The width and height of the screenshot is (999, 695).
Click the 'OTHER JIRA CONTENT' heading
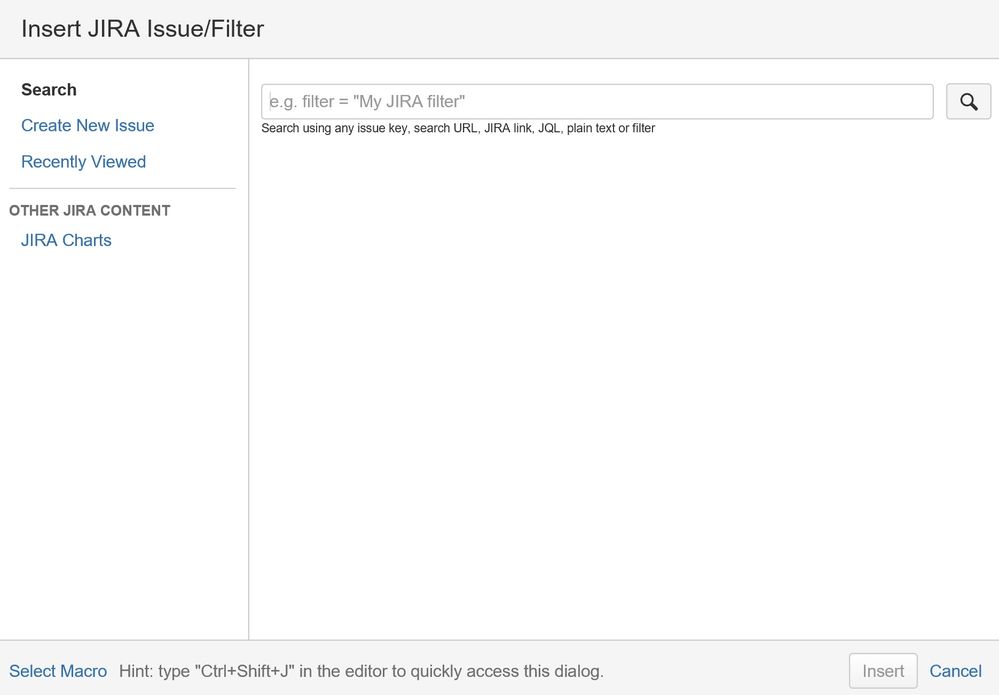click(90, 211)
